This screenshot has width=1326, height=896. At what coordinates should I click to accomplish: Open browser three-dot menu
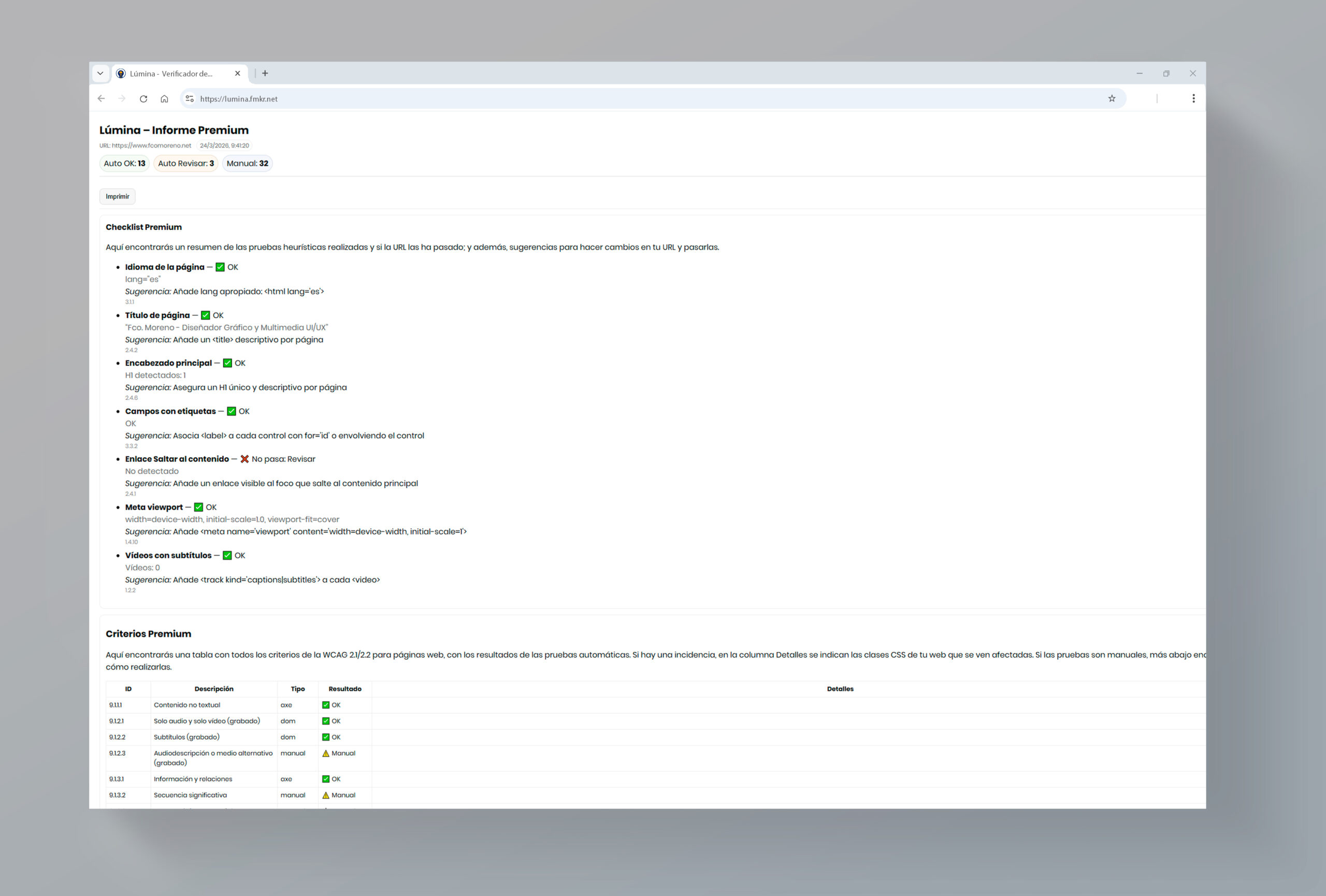[1193, 99]
